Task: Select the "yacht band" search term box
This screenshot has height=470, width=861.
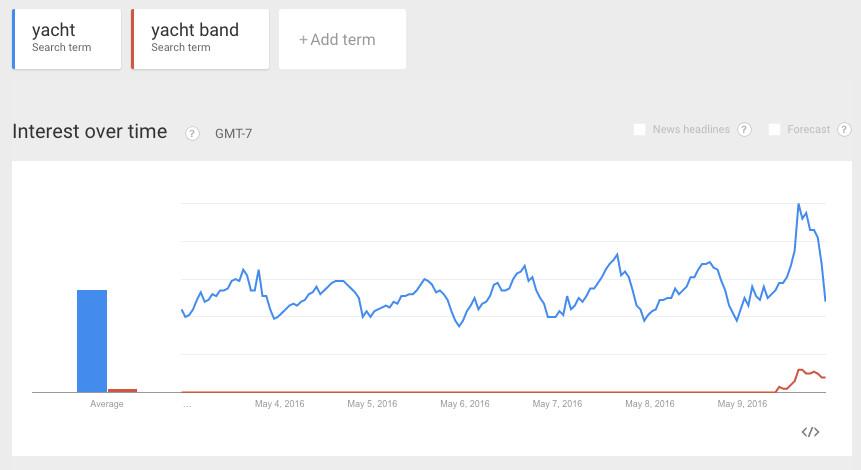Action: (200, 39)
